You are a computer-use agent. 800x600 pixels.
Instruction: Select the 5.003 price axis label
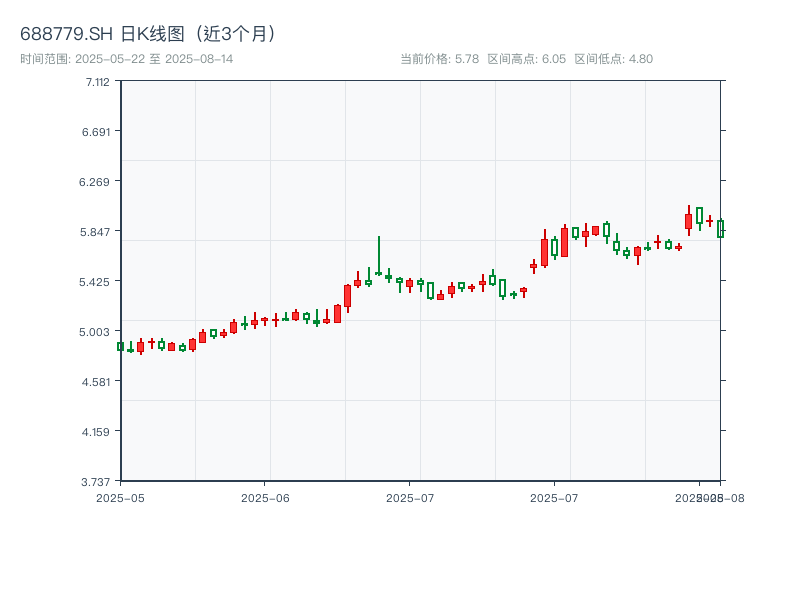coord(97,331)
